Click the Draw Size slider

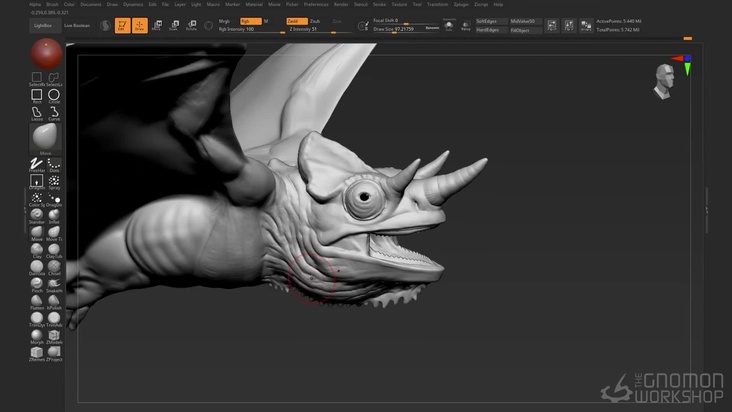(395, 29)
